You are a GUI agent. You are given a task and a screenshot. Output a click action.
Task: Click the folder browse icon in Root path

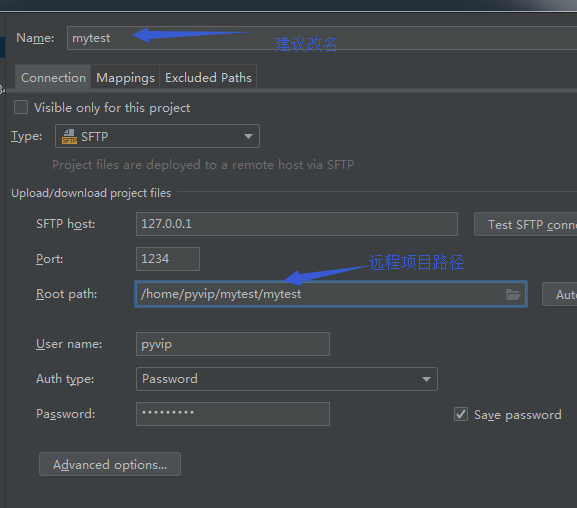coord(513,294)
